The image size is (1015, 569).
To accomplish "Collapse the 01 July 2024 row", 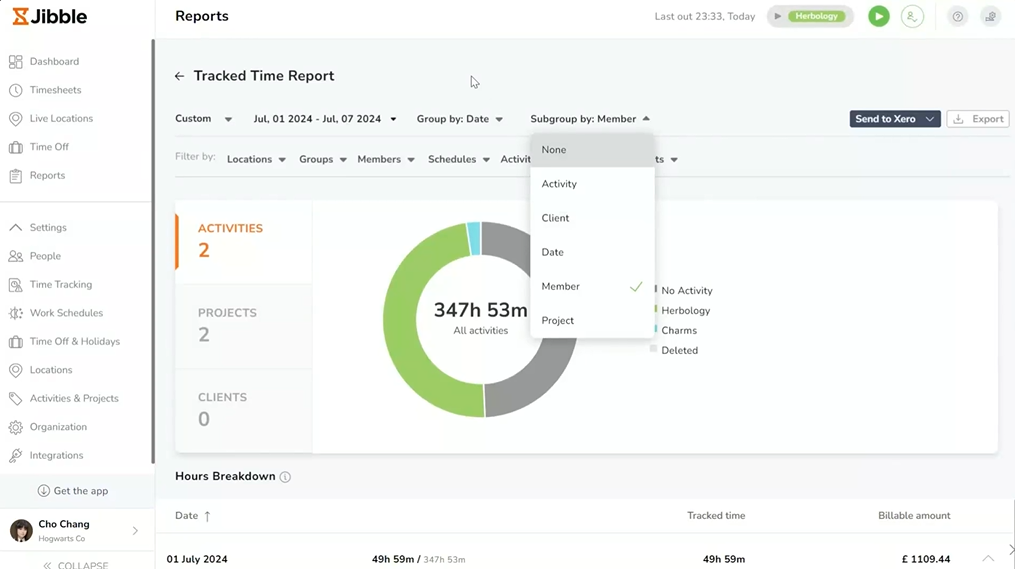I will pyautogui.click(x=987, y=559).
